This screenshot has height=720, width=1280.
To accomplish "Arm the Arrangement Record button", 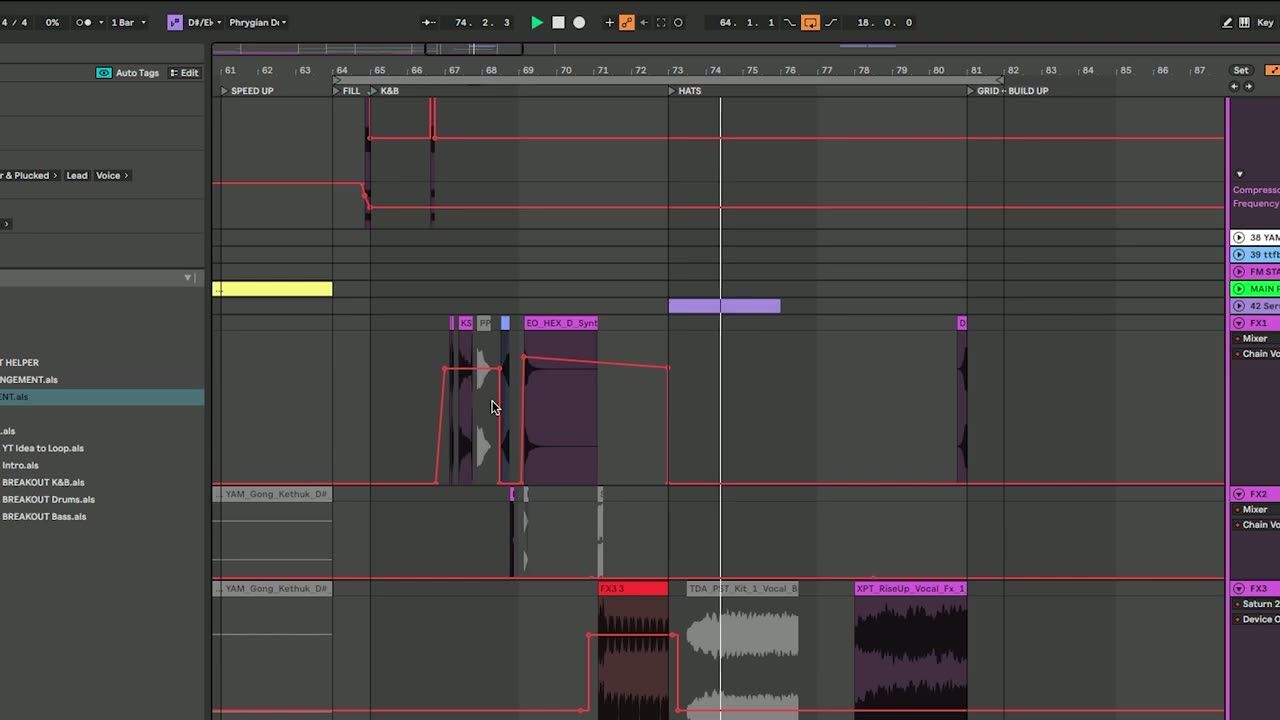I will click(x=579, y=22).
